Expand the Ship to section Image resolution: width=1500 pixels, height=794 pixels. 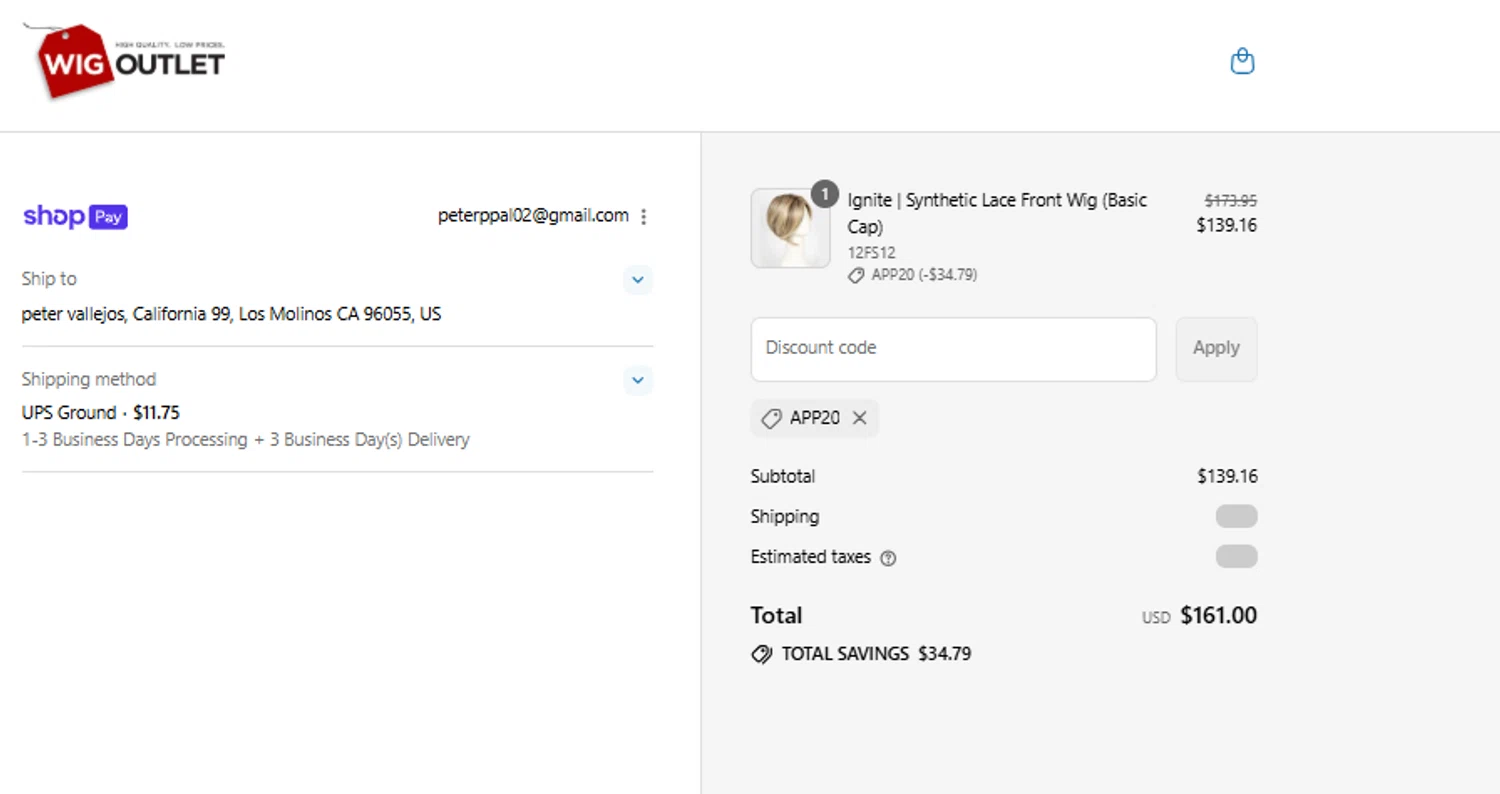coord(638,280)
